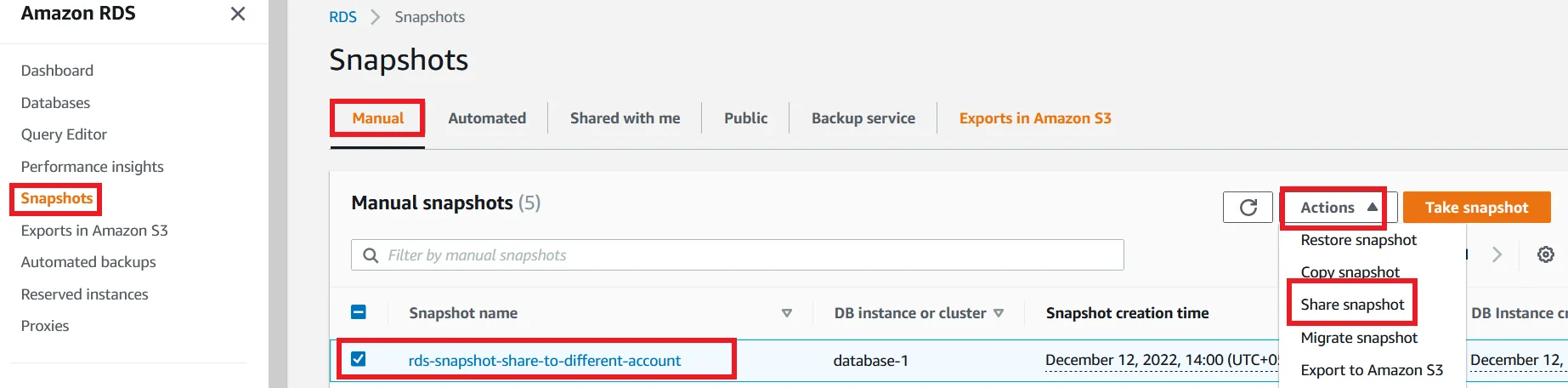
Task: Click the database-1 cell
Action: [870, 361]
